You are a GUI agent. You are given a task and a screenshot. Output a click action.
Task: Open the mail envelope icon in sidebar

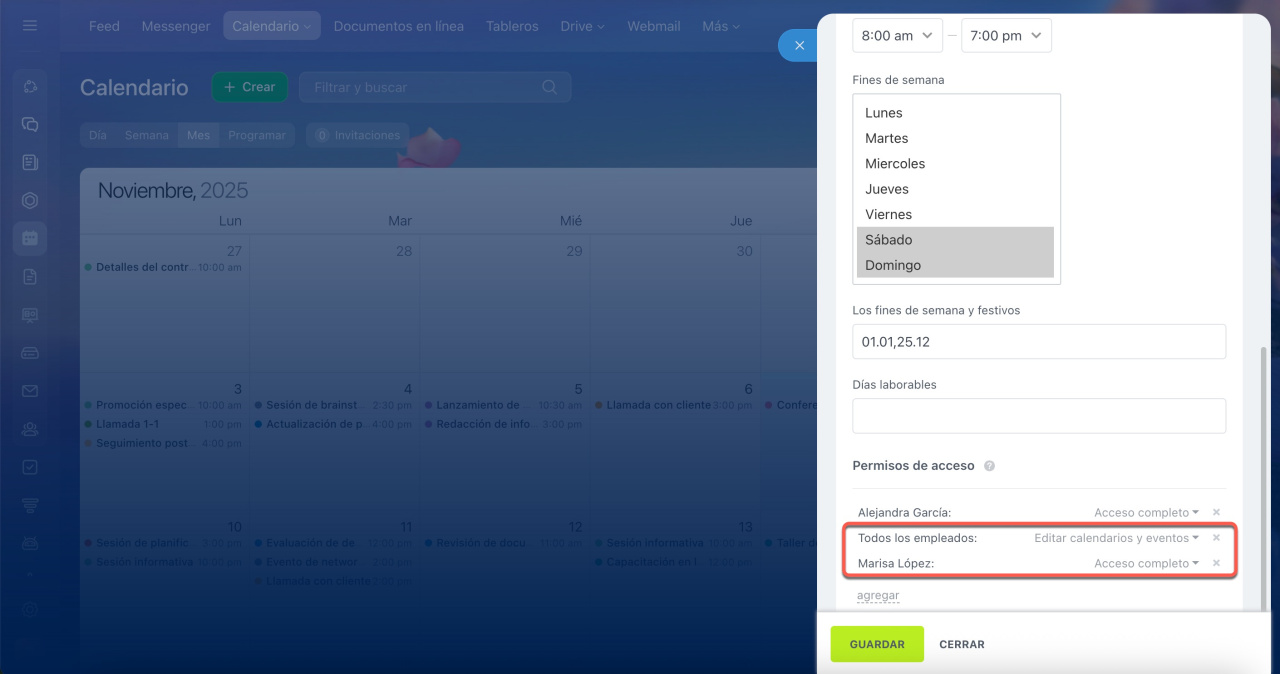pos(30,391)
